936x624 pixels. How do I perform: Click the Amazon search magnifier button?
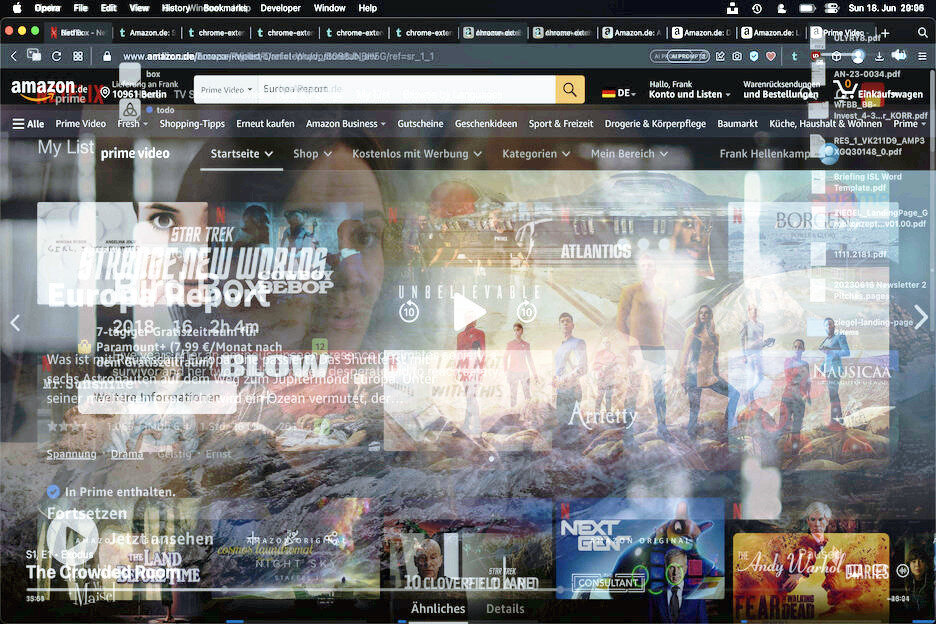[x=569, y=90]
